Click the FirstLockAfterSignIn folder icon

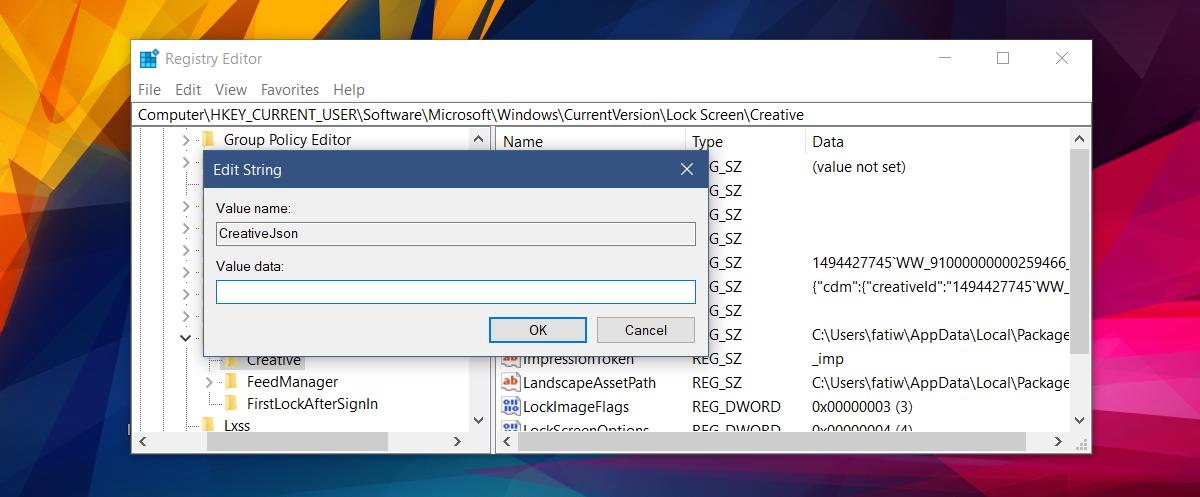coord(231,404)
